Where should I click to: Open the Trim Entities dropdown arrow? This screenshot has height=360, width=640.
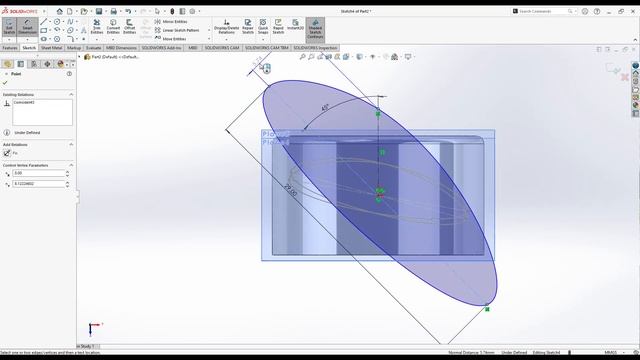97,40
